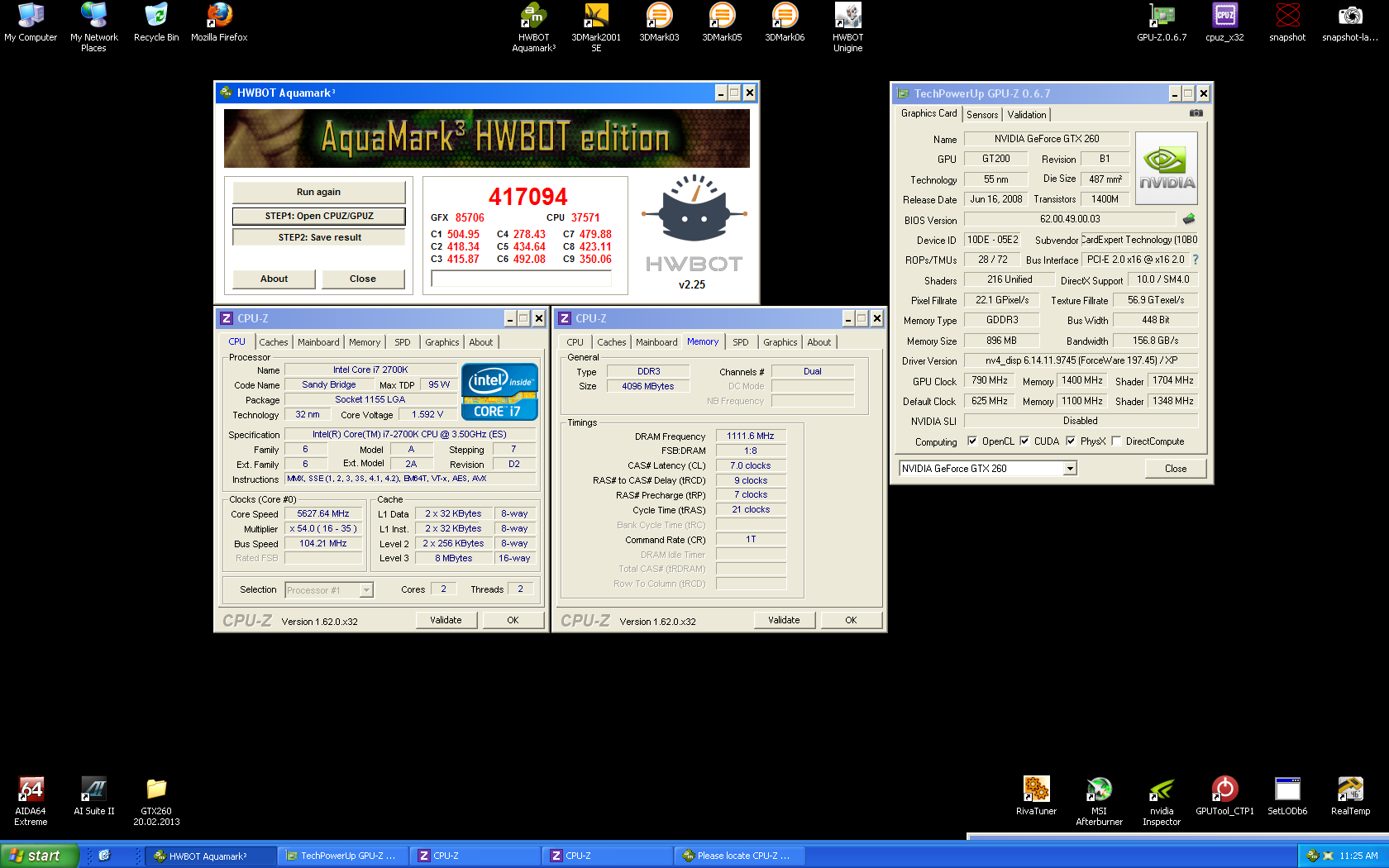The image size is (1389, 868).
Task: Open GTX260 20.02.2013 folder
Action: [x=156, y=801]
